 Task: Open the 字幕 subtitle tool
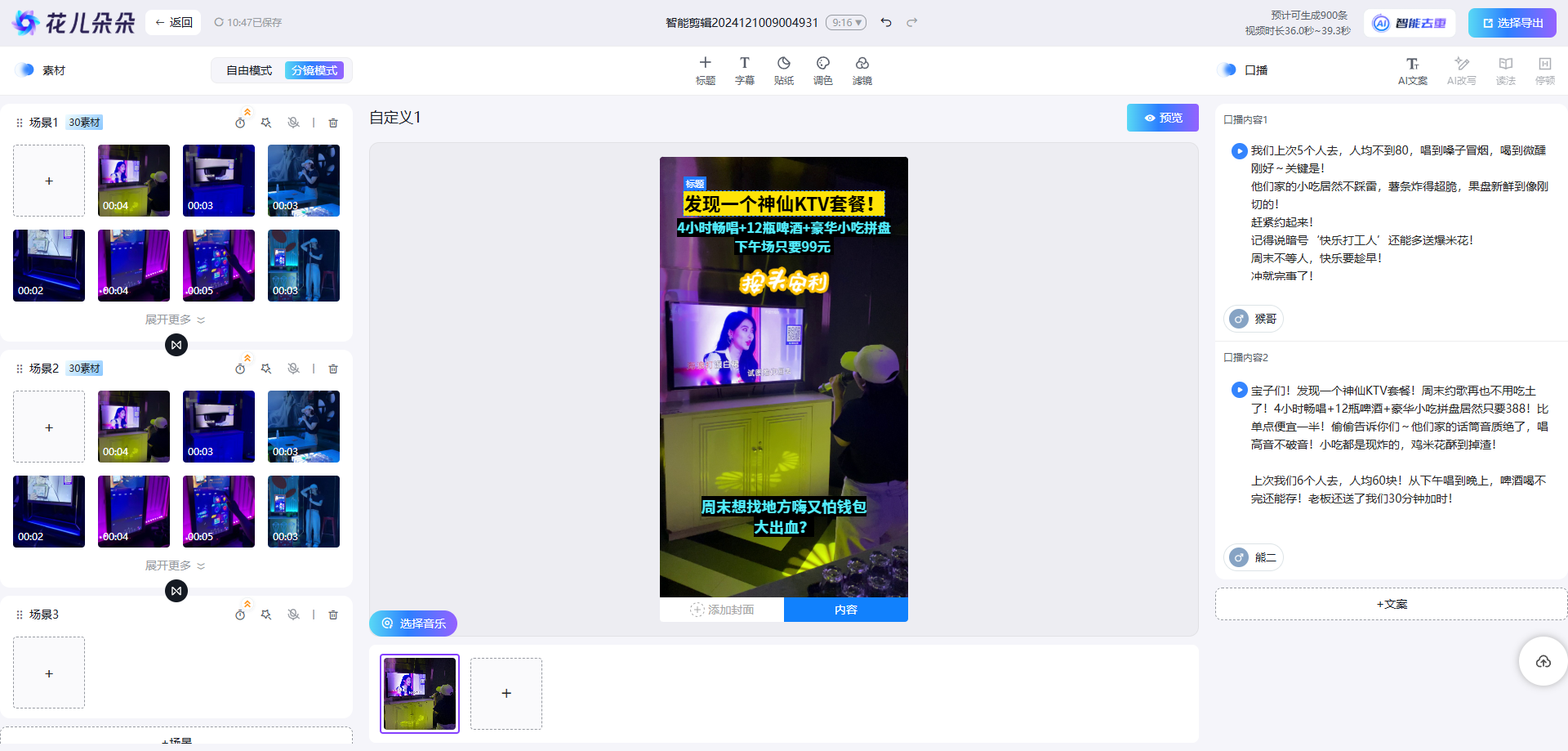point(744,69)
